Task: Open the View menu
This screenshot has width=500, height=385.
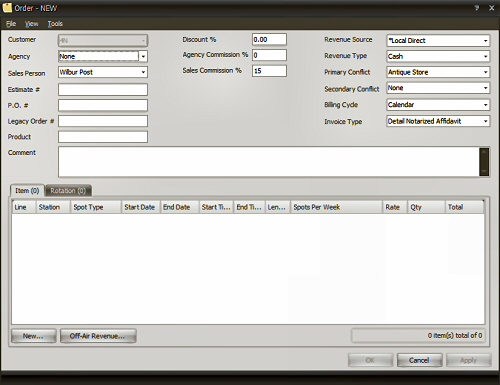Action: click(x=32, y=24)
